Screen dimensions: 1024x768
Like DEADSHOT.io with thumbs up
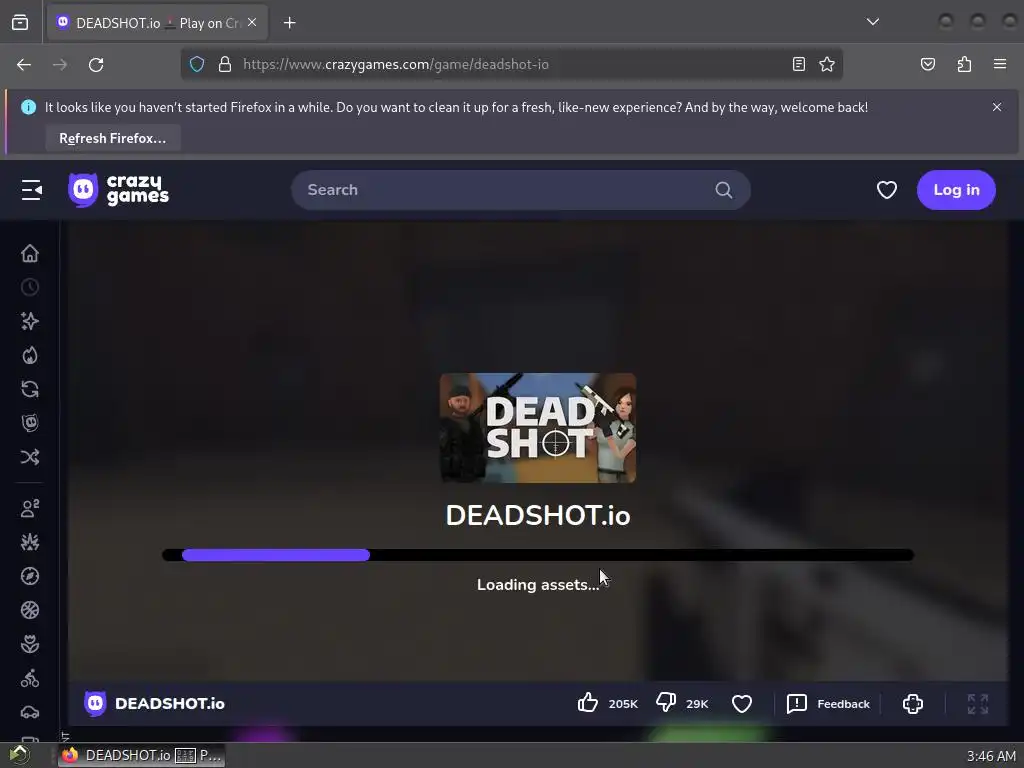point(588,703)
